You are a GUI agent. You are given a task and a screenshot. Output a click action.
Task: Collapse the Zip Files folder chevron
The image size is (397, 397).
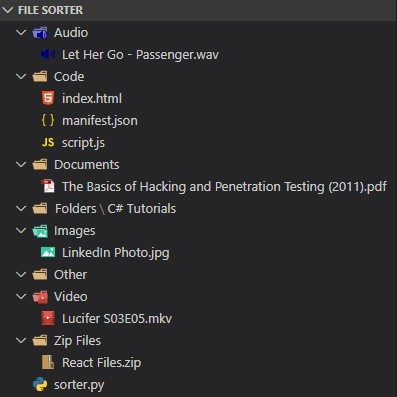click(x=21, y=340)
